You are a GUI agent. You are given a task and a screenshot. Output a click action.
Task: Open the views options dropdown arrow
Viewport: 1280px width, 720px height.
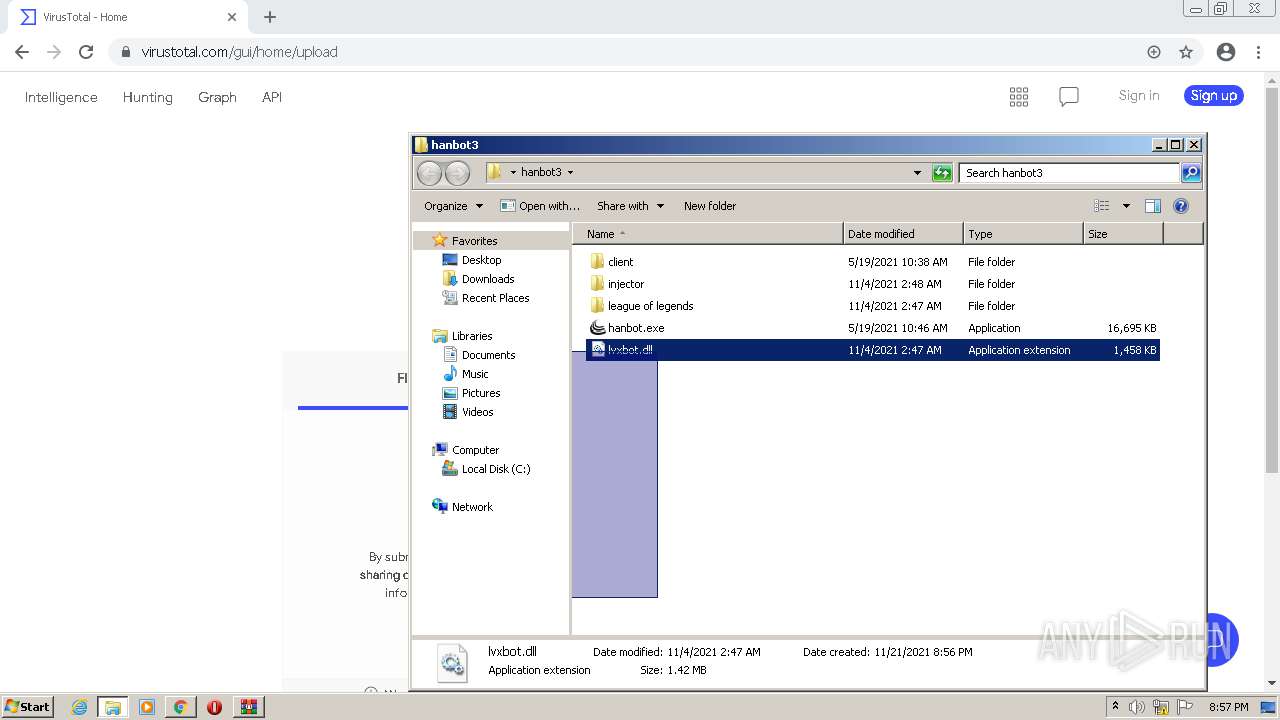click(1126, 206)
